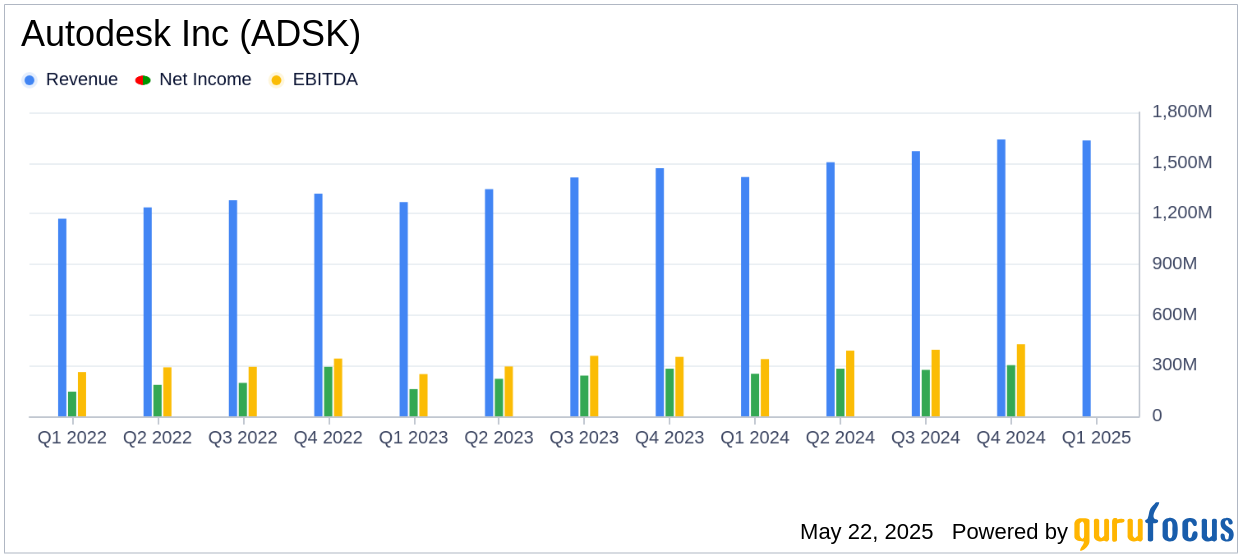The image size is (1242, 557).
Task: Click the Q4 2024 axis label
Action: click(1011, 438)
